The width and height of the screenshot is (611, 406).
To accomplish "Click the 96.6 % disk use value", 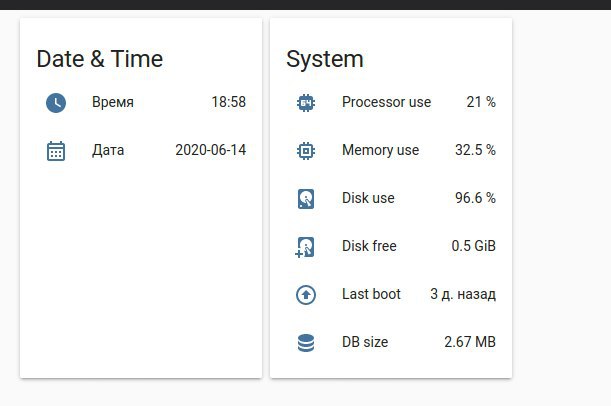I will [x=475, y=198].
